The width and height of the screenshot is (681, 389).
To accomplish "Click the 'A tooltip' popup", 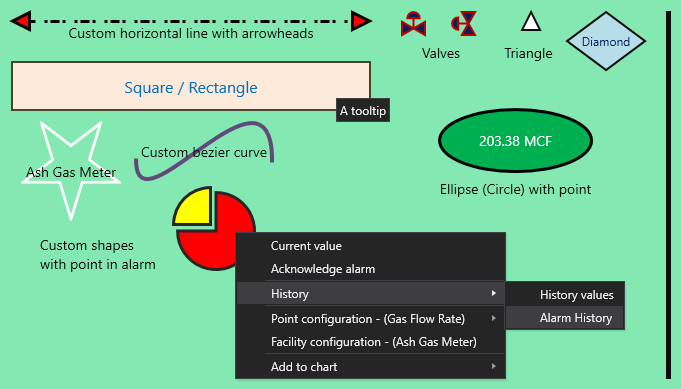I will coord(363,110).
